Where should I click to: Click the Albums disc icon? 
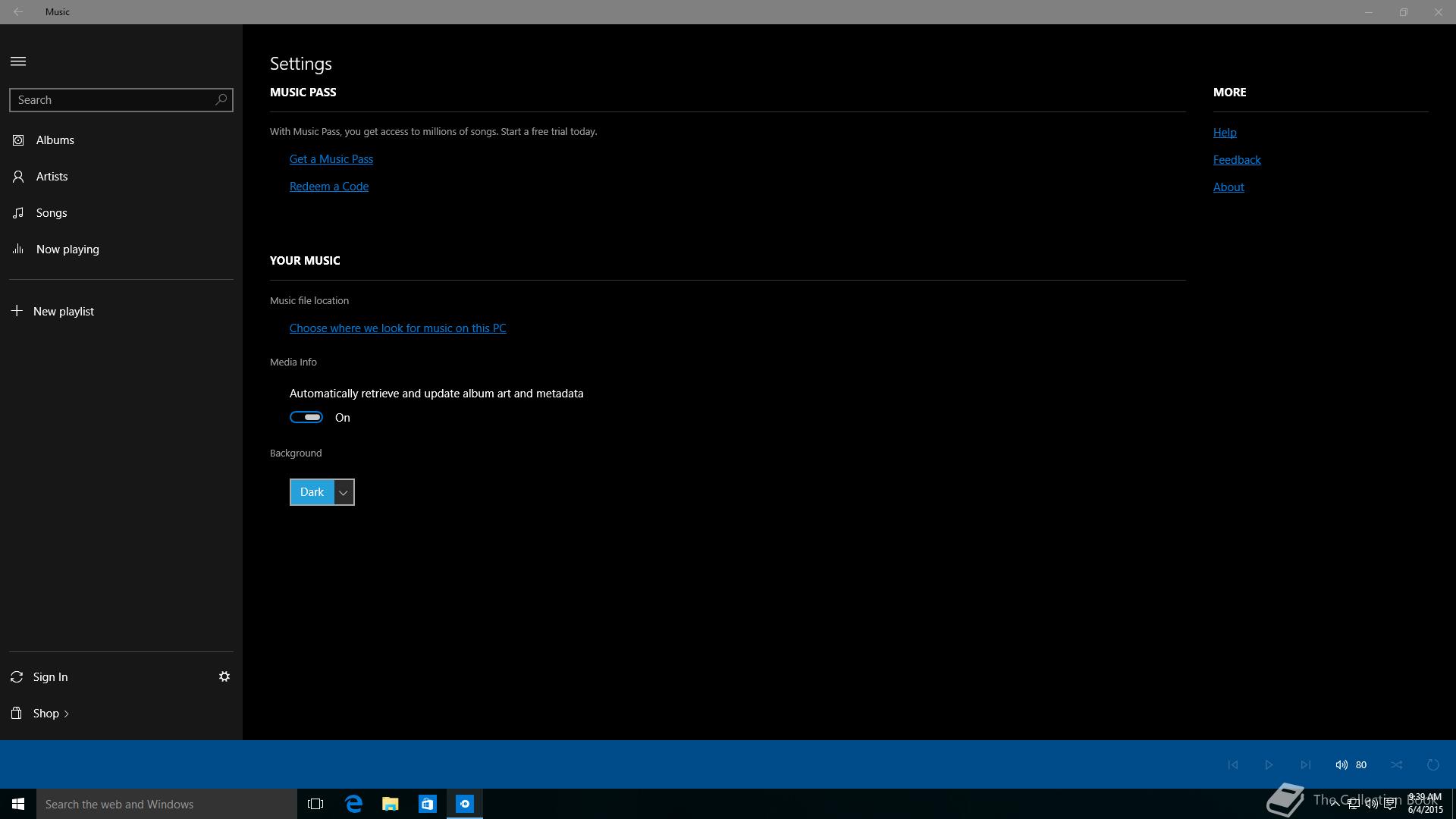click(18, 140)
